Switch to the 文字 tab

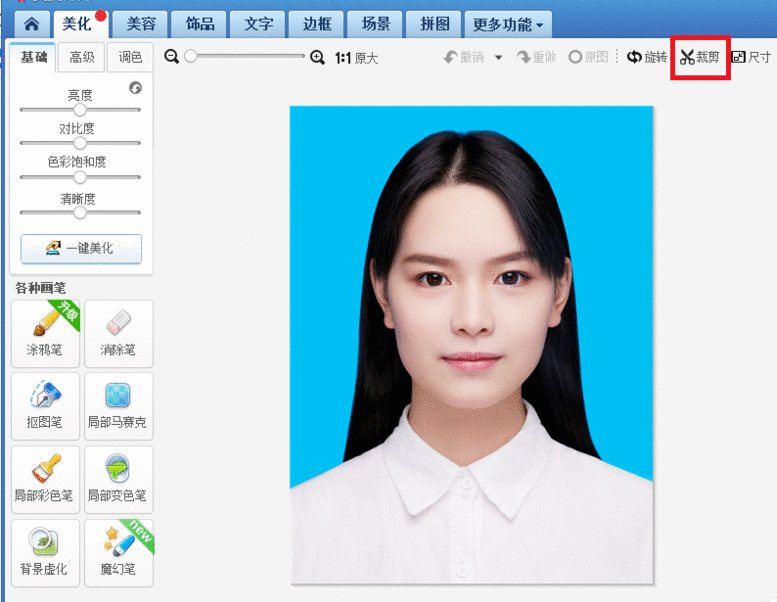pyautogui.click(x=258, y=24)
